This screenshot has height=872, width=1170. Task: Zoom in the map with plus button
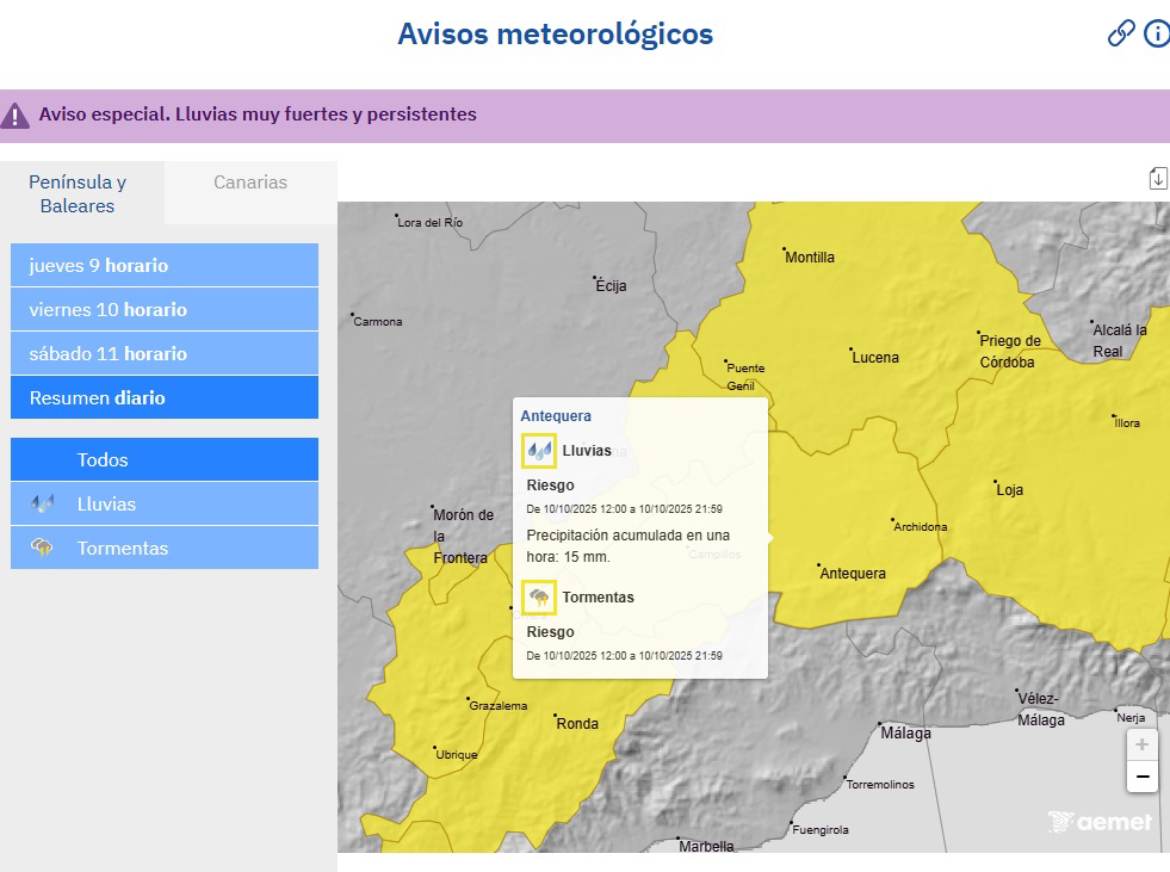[1142, 745]
